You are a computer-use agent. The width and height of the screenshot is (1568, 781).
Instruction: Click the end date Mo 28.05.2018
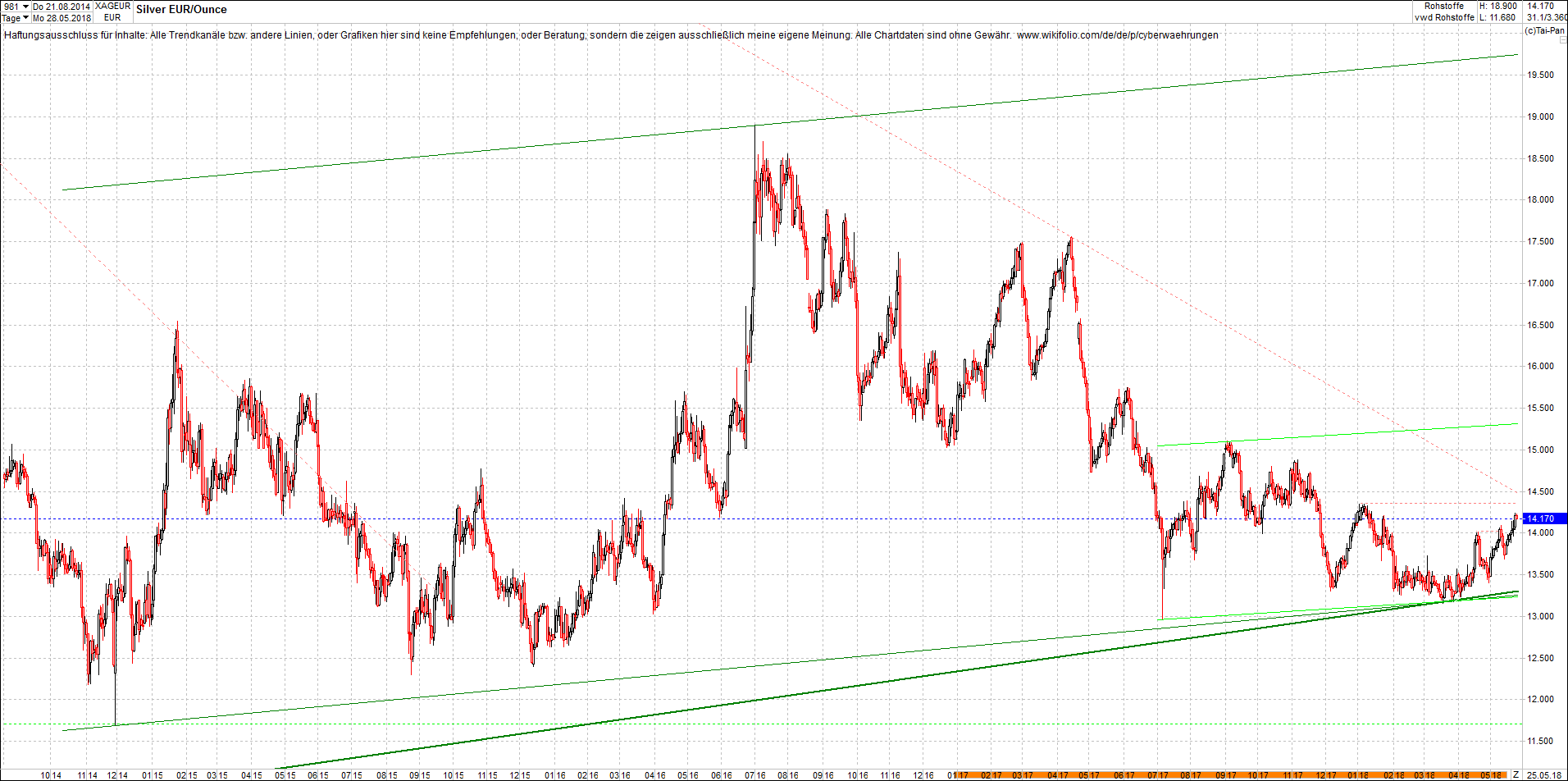[62, 18]
